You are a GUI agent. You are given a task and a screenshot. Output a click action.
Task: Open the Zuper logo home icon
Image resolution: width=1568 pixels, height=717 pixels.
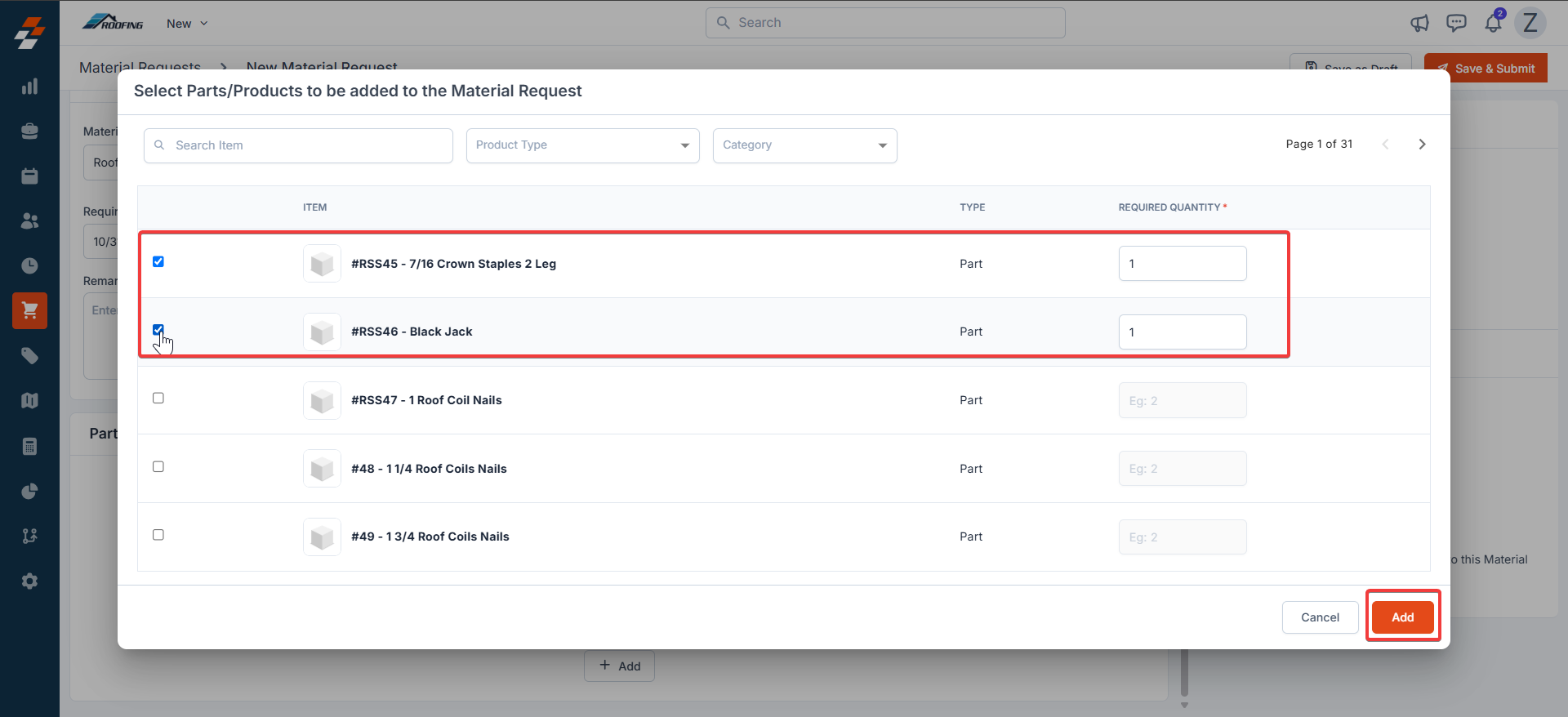pyautogui.click(x=29, y=33)
